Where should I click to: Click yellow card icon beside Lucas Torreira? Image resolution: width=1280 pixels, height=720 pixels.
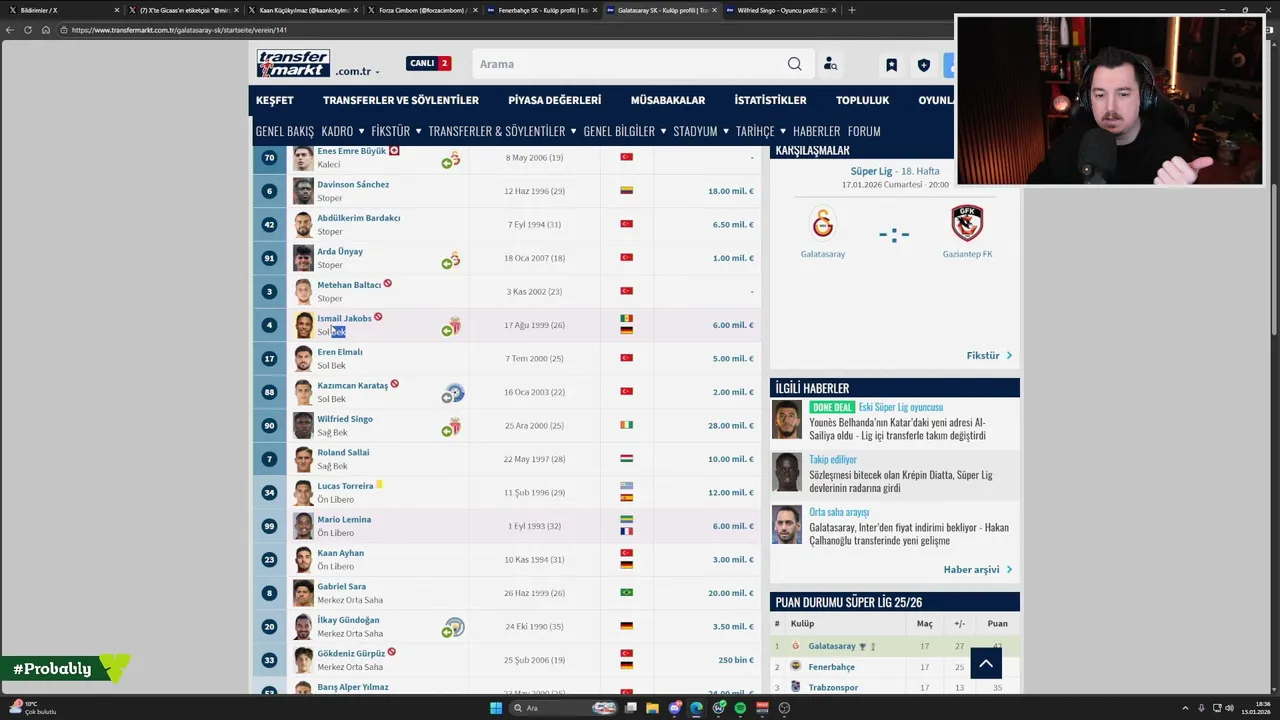(x=379, y=485)
